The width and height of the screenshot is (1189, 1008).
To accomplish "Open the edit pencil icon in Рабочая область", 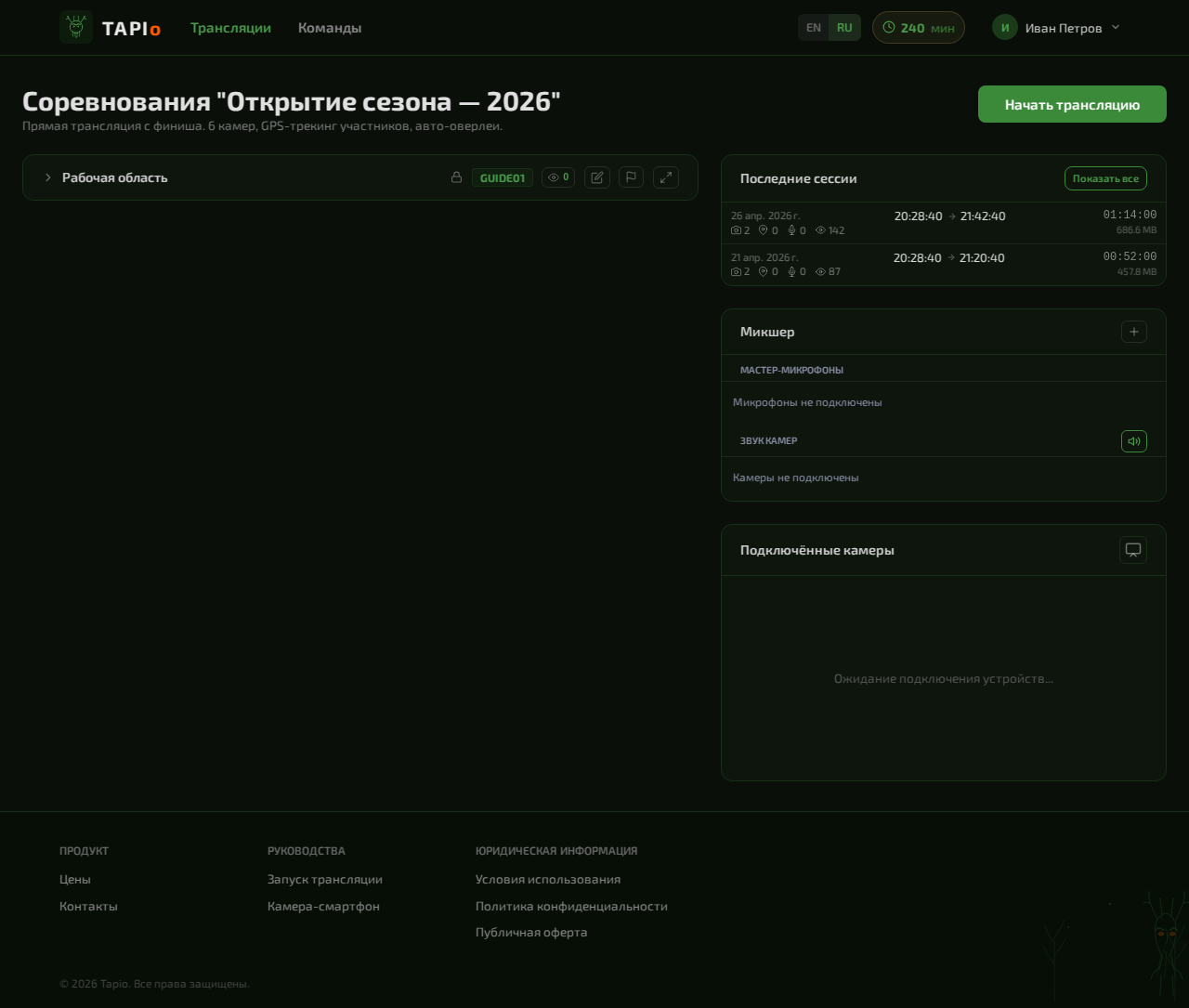I will point(597,177).
